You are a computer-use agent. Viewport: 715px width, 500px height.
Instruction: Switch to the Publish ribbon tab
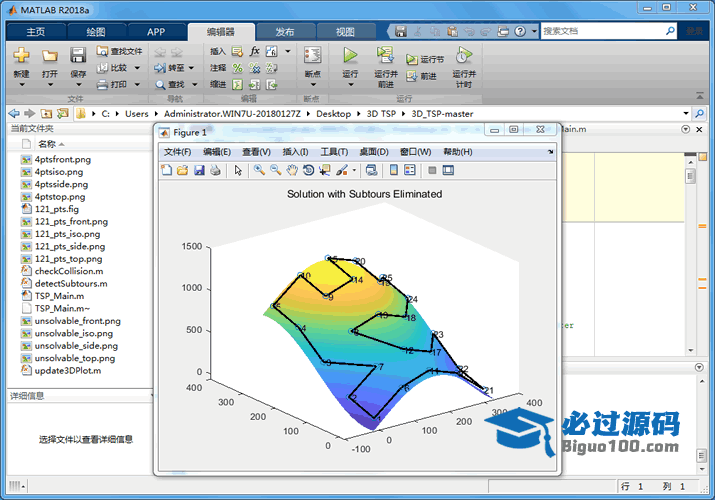(x=285, y=31)
